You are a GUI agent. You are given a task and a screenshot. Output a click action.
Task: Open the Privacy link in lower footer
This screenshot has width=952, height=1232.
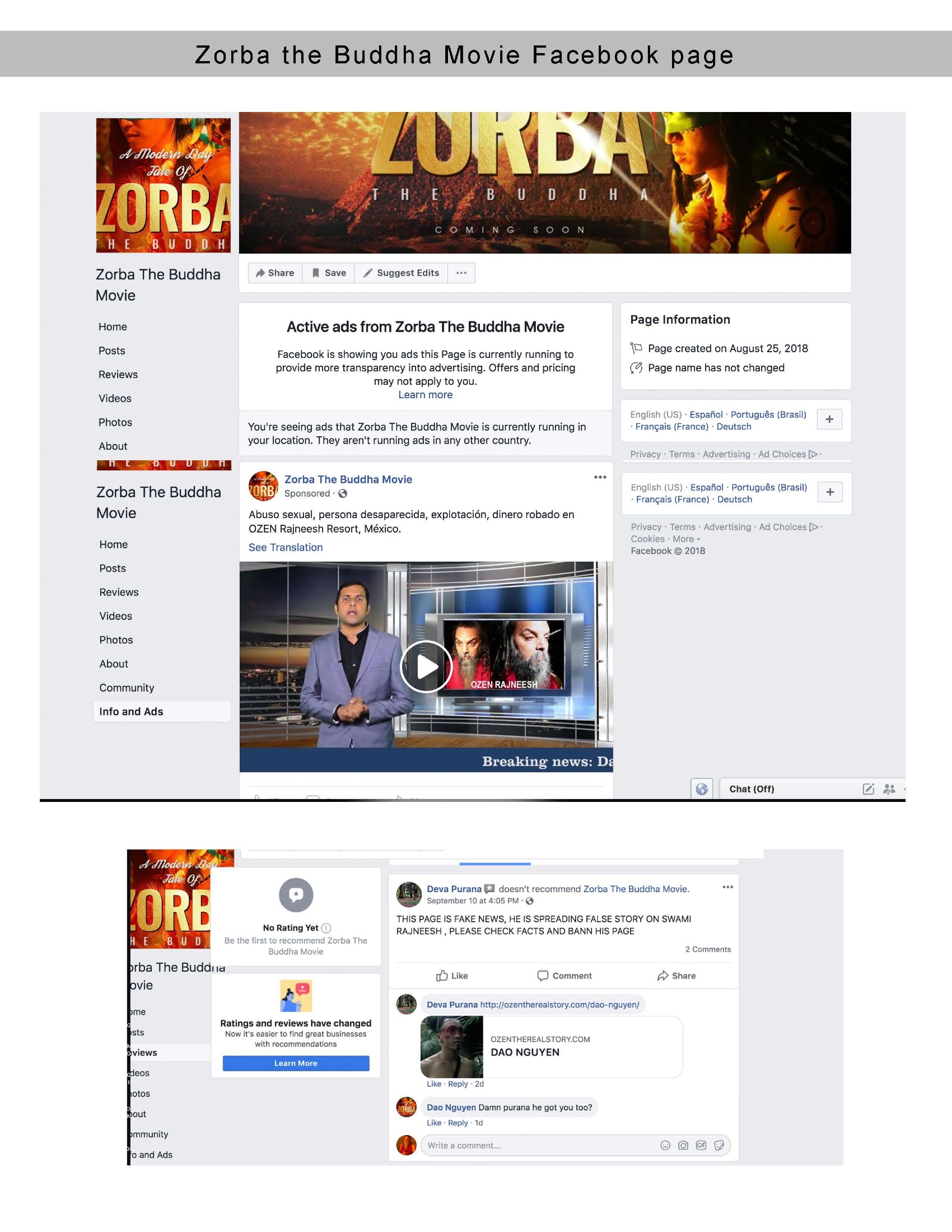click(x=646, y=527)
